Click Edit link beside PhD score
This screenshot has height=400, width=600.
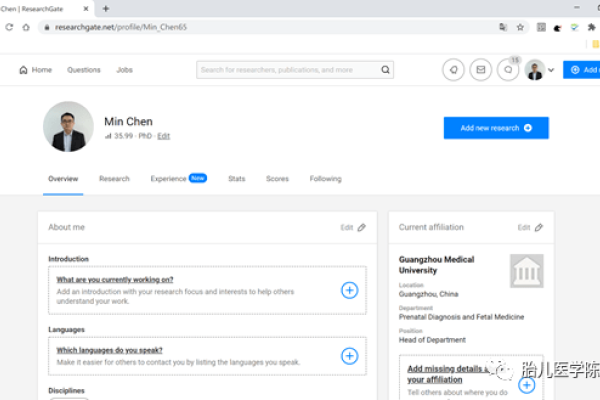pyautogui.click(x=164, y=136)
